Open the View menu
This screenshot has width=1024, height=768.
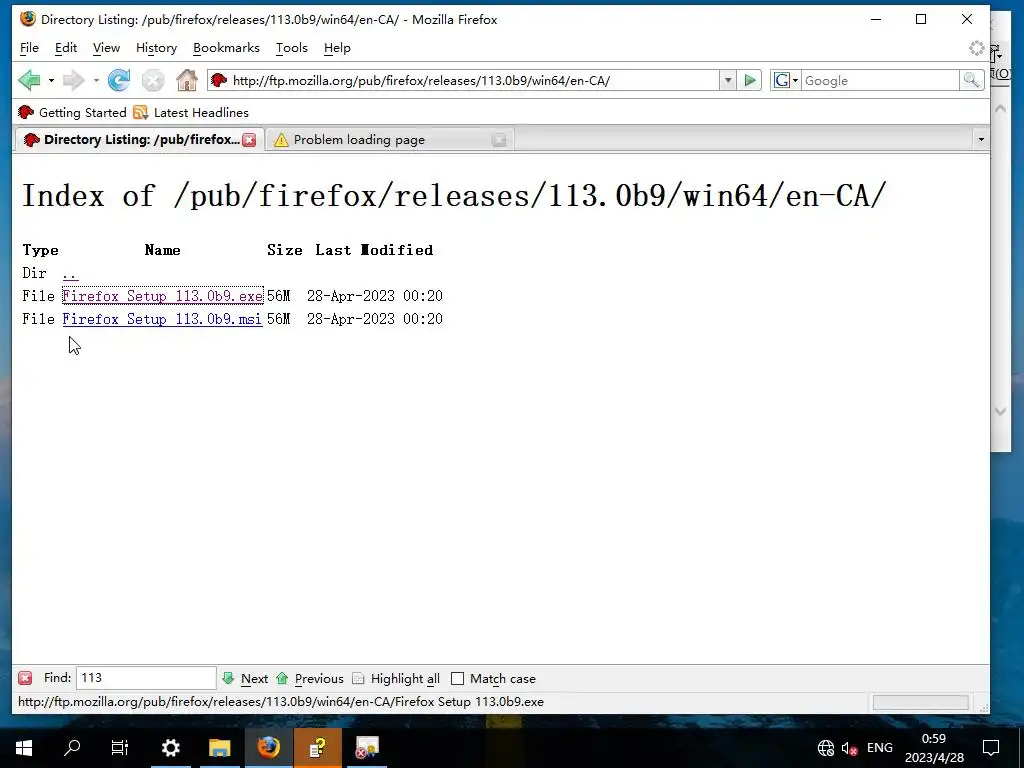point(106,48)
